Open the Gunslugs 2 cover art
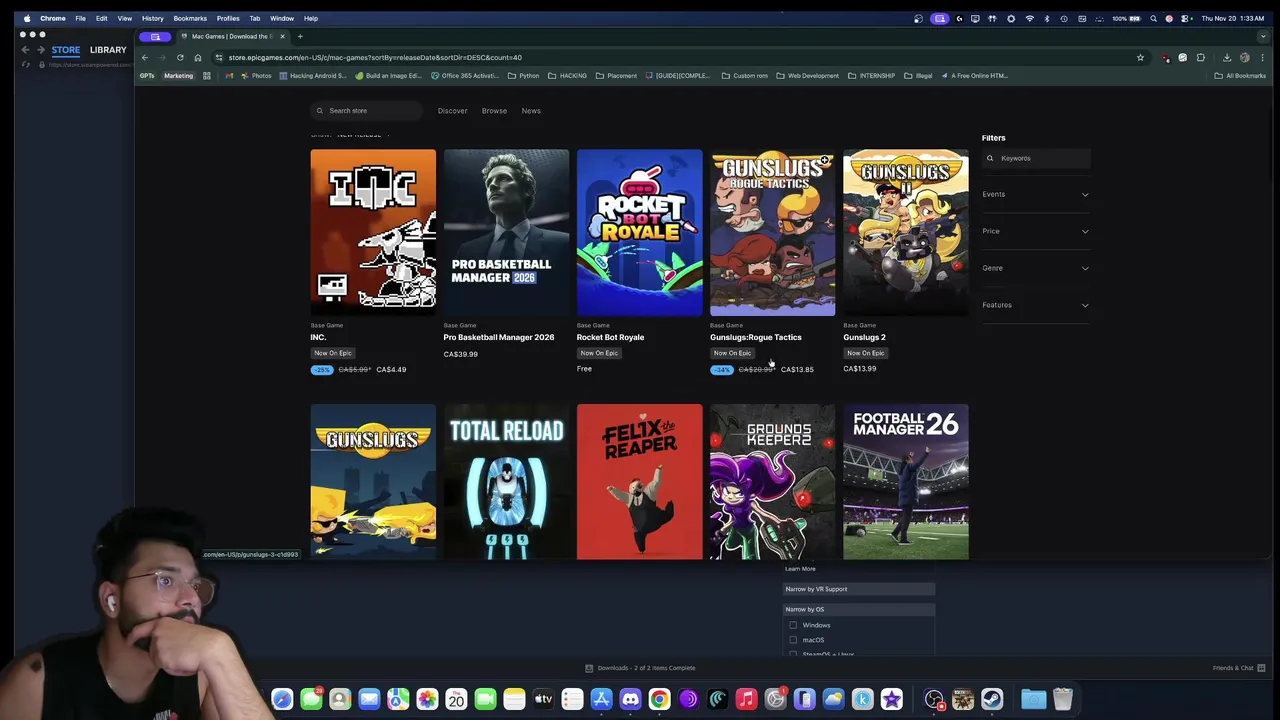Screen dimensions: 1280x720 coord(906,232)
